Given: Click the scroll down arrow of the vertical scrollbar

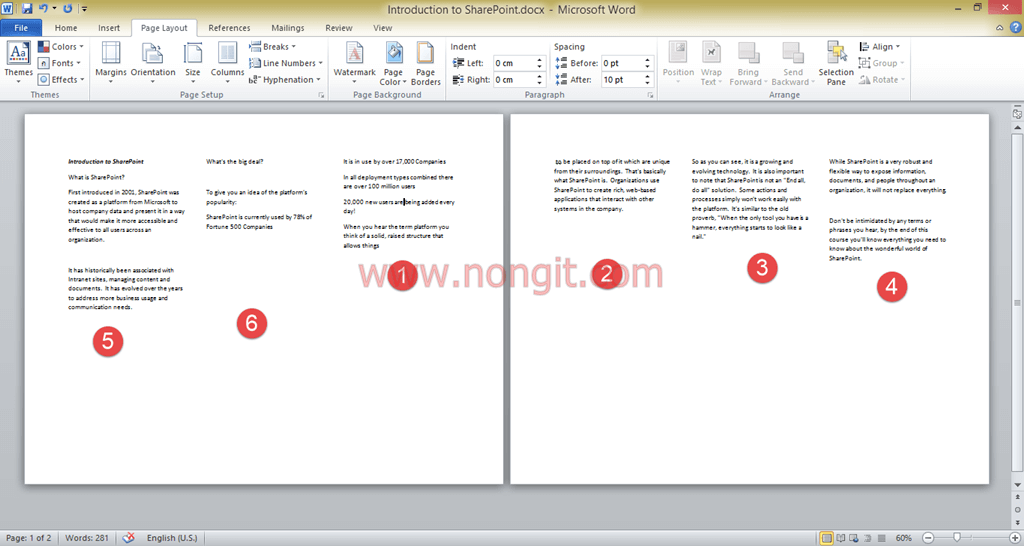Looking at the screenshot, I should (1017, 485).
